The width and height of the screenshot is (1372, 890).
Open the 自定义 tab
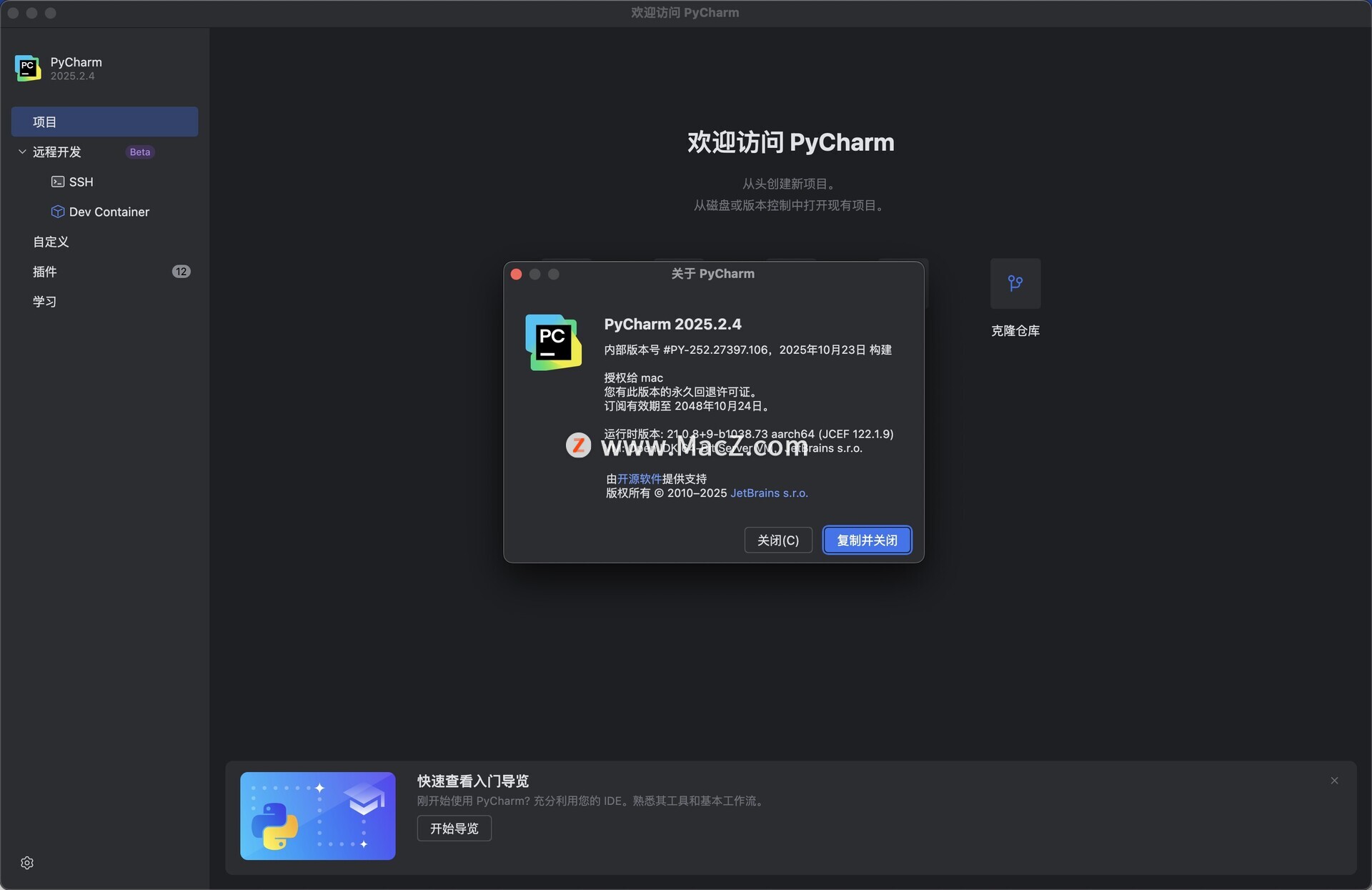(51, 242)
